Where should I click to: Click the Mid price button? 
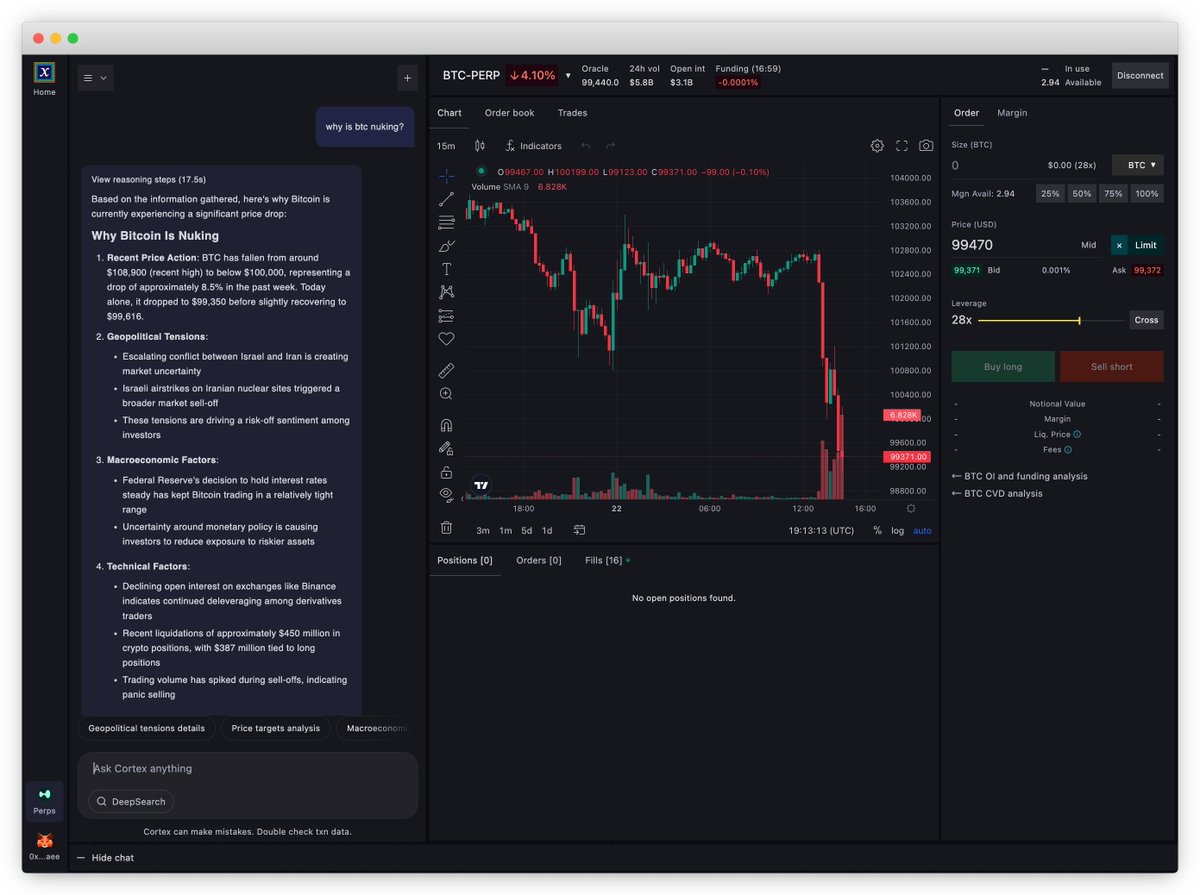(x=1088, y=245)
